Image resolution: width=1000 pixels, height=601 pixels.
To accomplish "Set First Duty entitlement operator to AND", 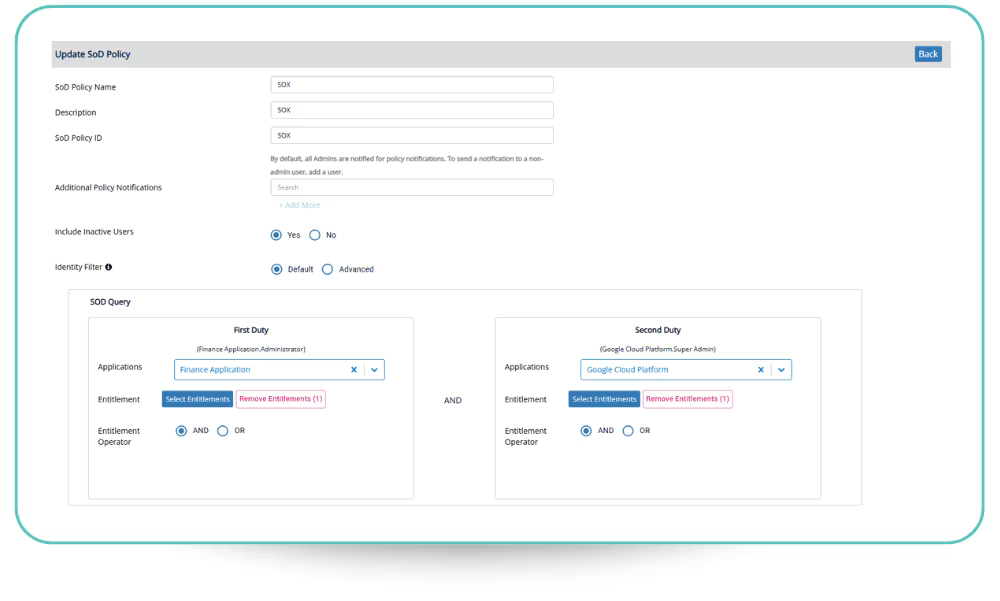I will coord(181,431).
